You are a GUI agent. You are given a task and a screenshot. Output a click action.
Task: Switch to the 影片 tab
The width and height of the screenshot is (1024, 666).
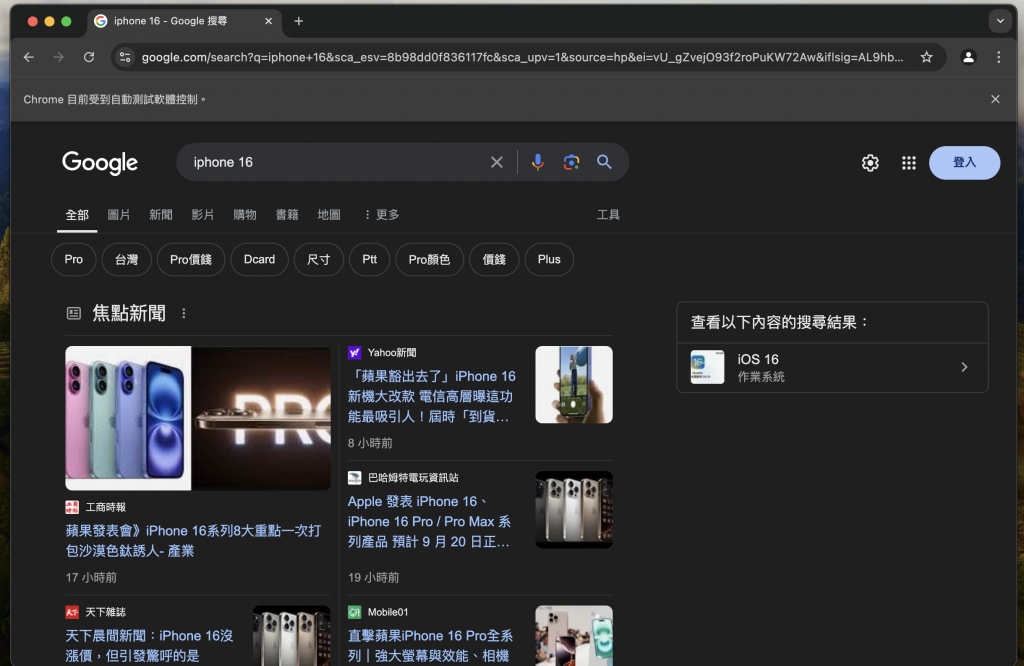coord(202,215)
